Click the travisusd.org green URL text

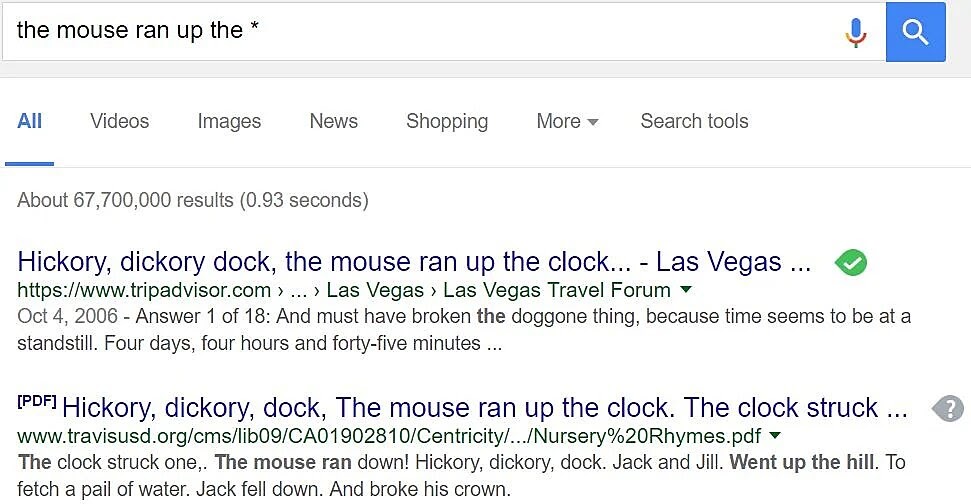[389, 436]
